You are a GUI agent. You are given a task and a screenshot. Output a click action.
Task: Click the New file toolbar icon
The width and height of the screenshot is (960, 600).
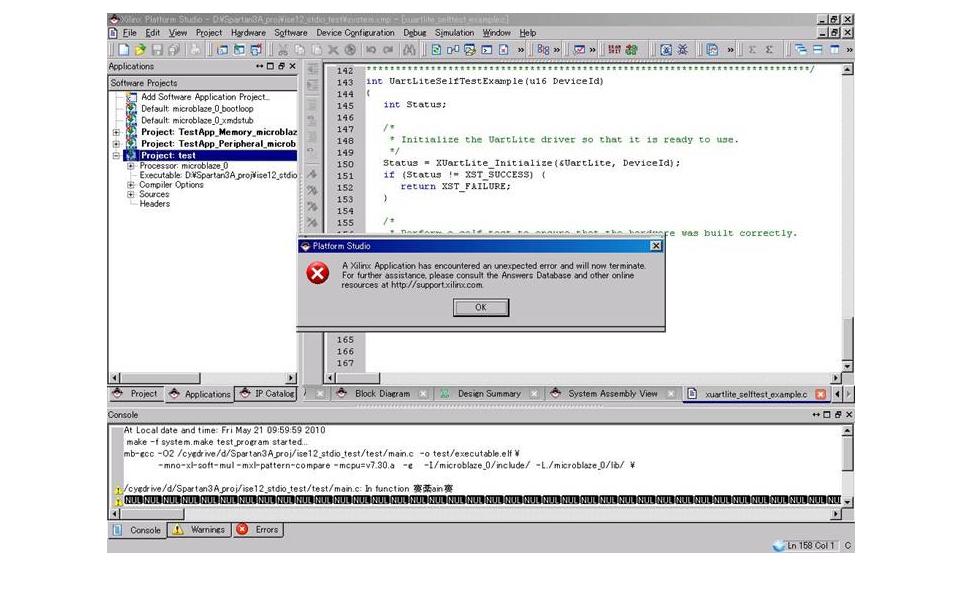pyautogui.click(x=123, y=49)
